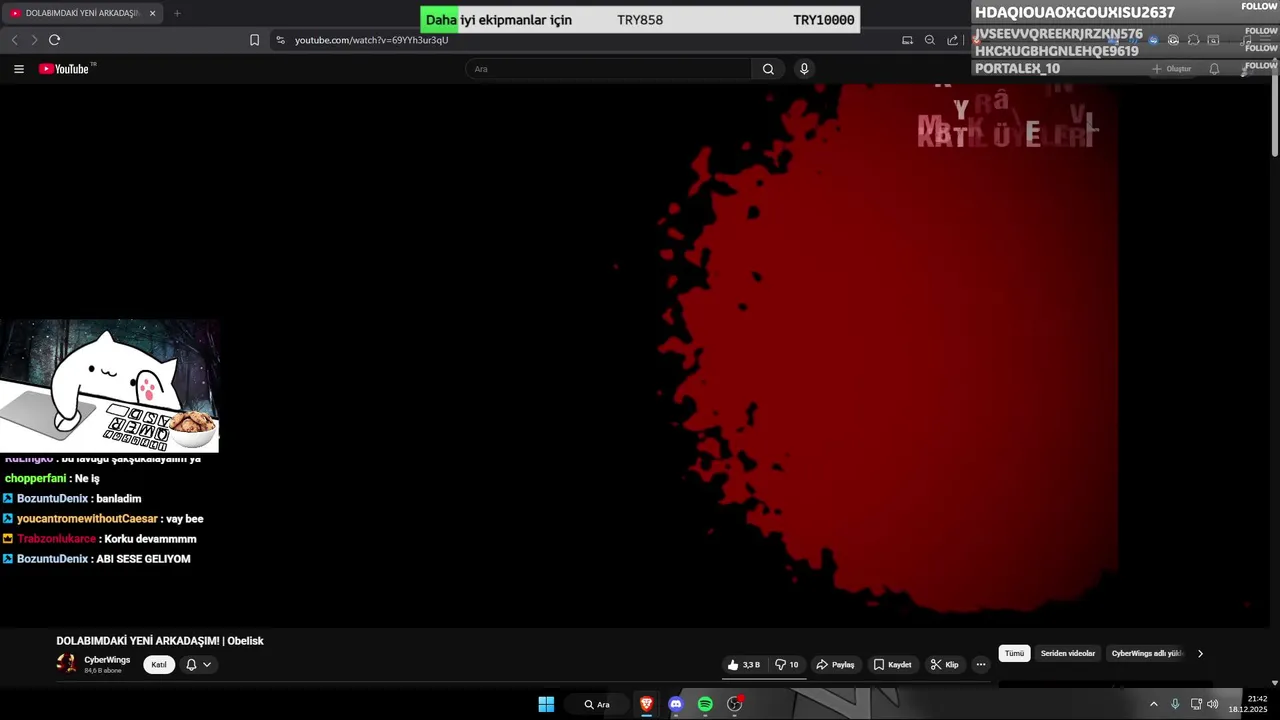
Task: Go back using the browser back arrow
Action: tap(14, 40)
